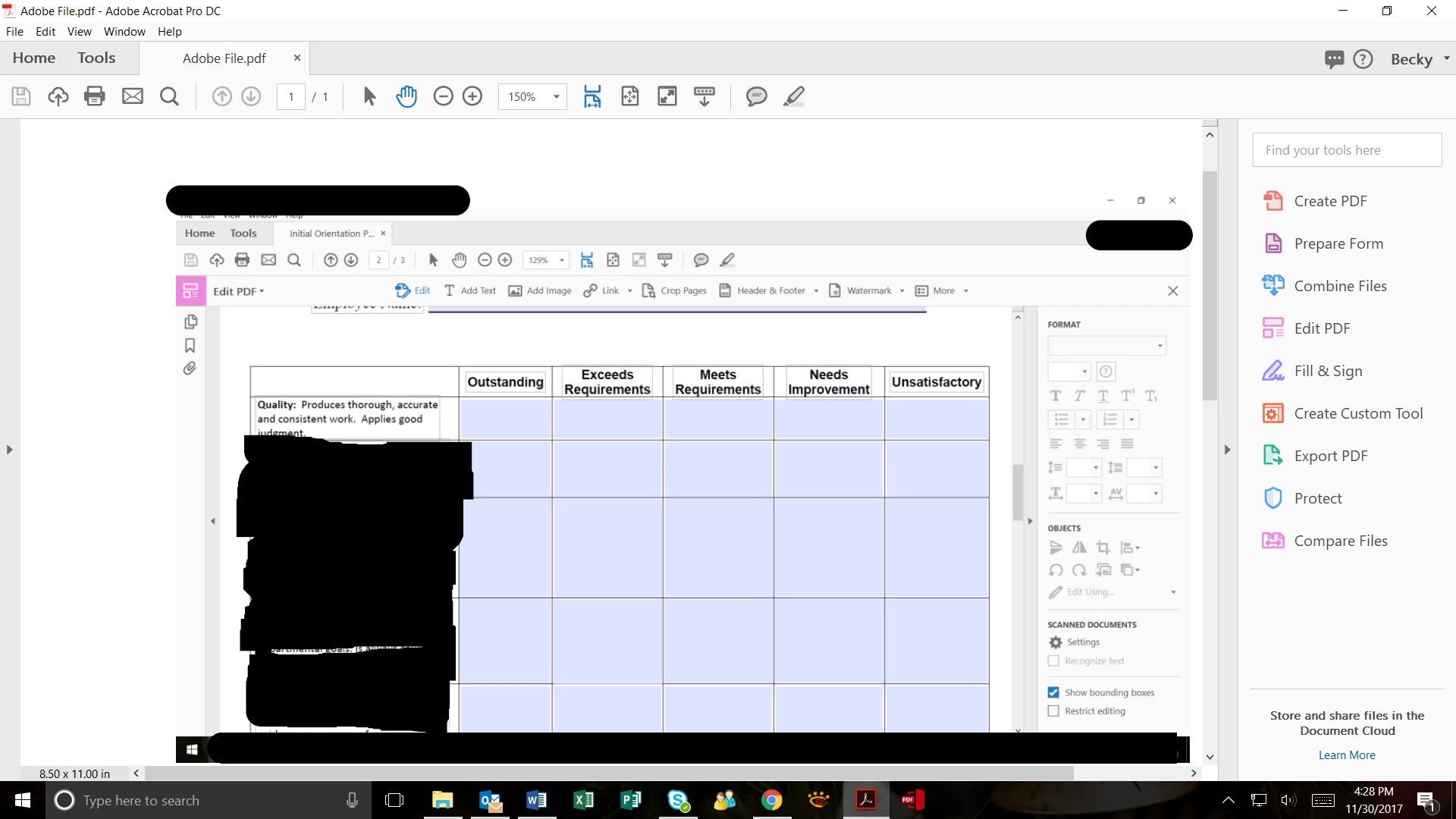Click the Find your tools here field
Viewport: 1456px width, 819px height.
point(1347,150)
